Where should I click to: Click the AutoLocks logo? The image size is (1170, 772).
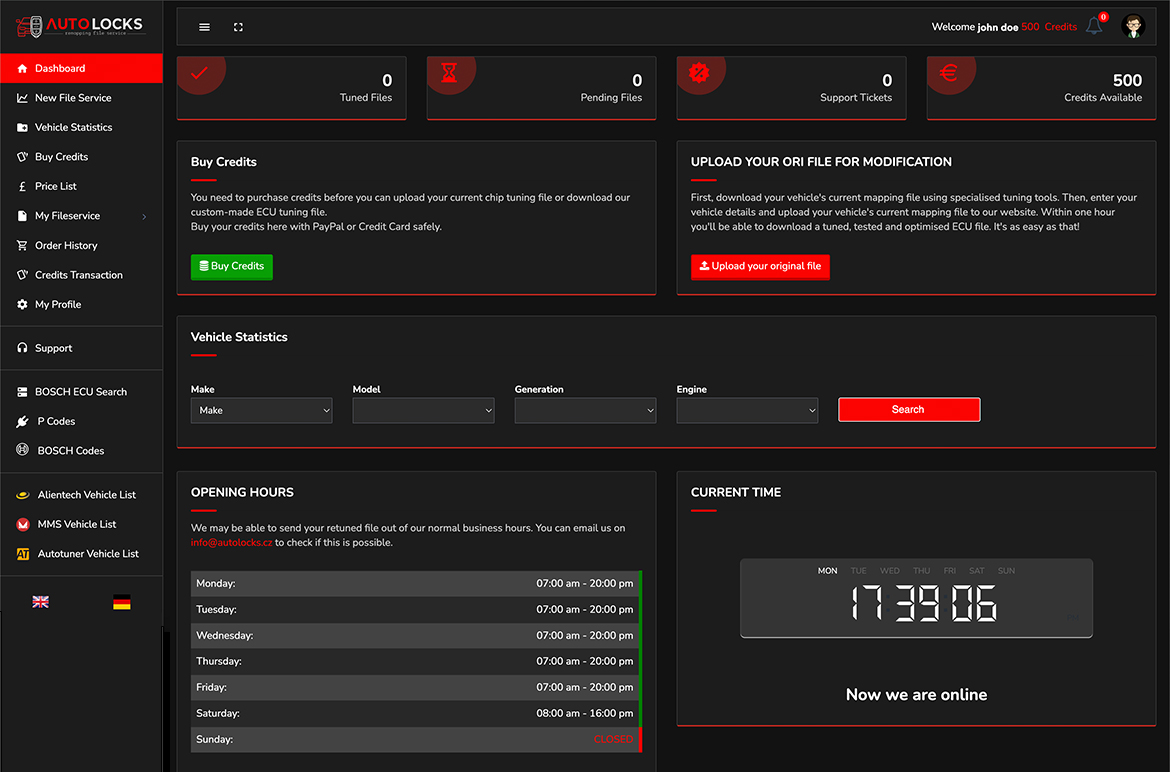coord(80,26)
